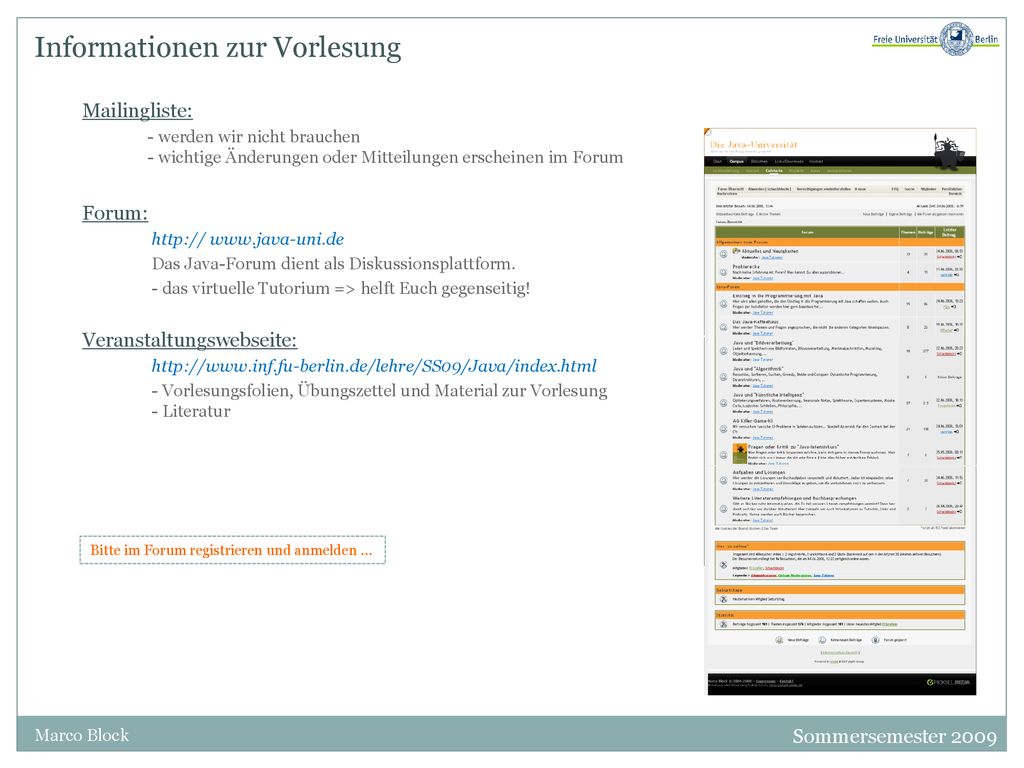Click the 'das virtuelle Tutorium' bullet line

click(x=341, y=288)
